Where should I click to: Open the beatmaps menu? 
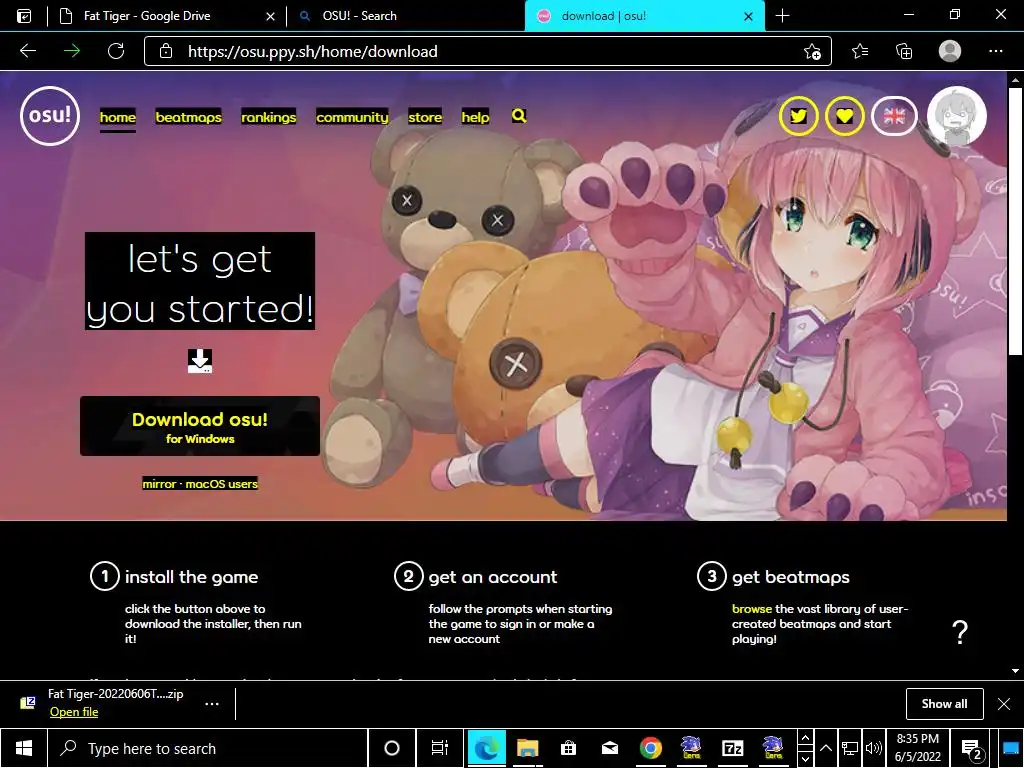click(x=188, y=117)
